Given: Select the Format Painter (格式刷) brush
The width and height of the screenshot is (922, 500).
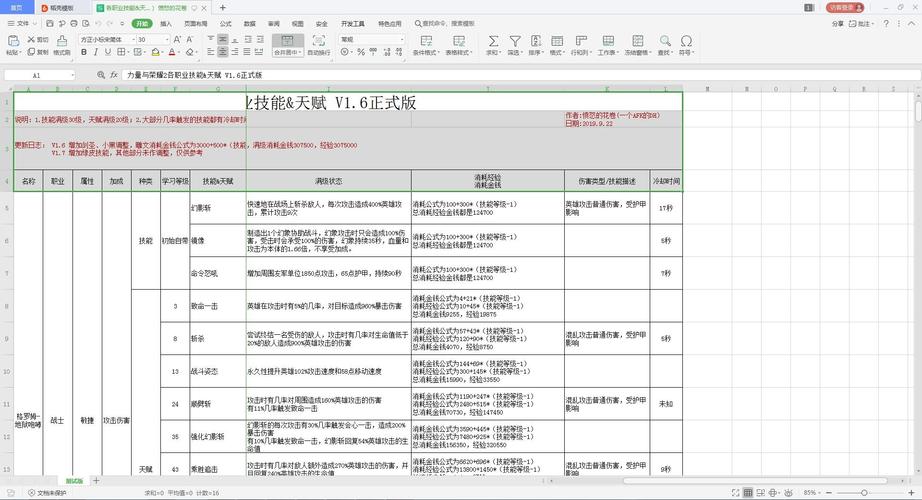Looking at the screenshot, I should 62,41.
